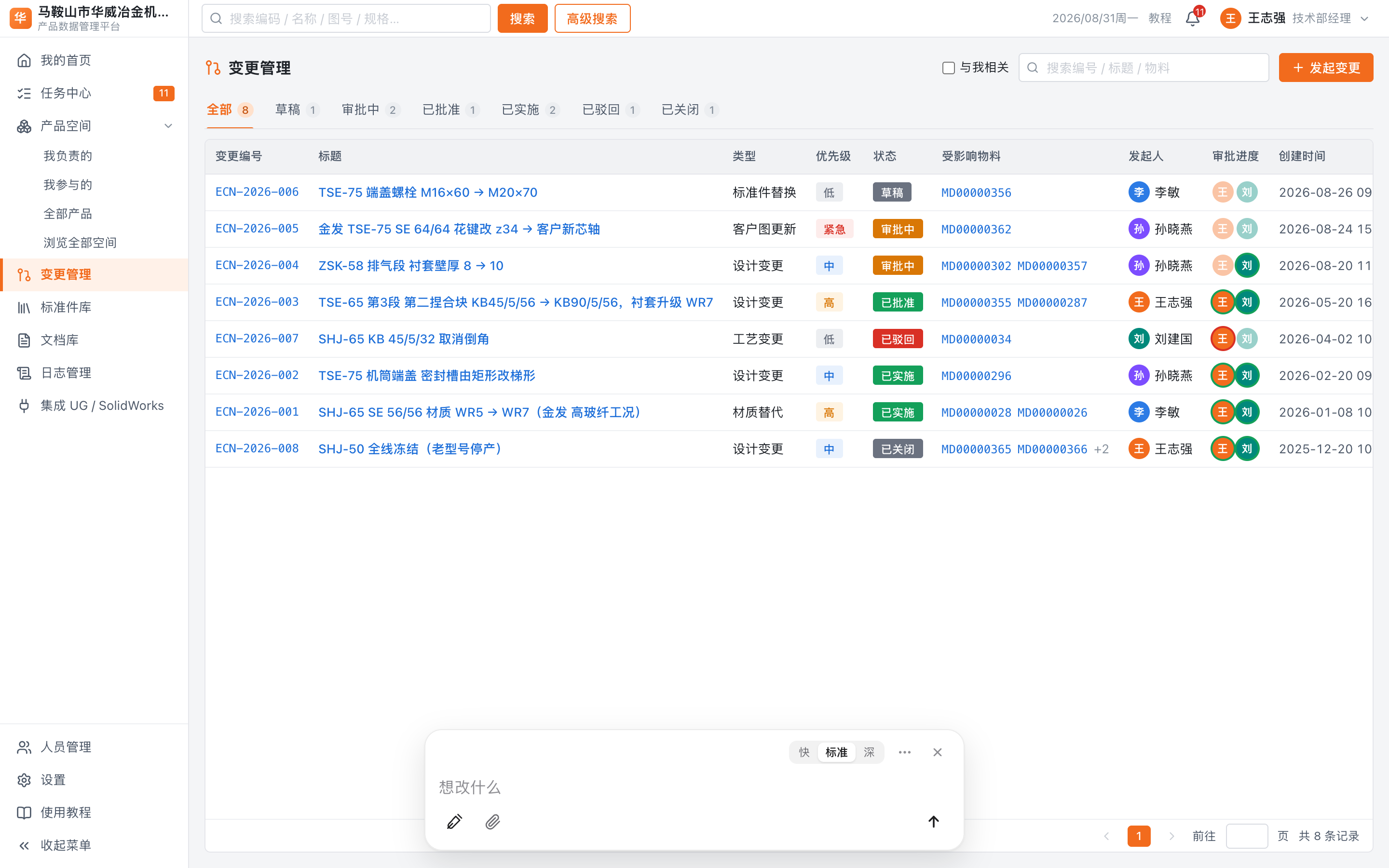Toggle the 与我相关 checkbox
1389x868 pixels.
click(948, 68)
